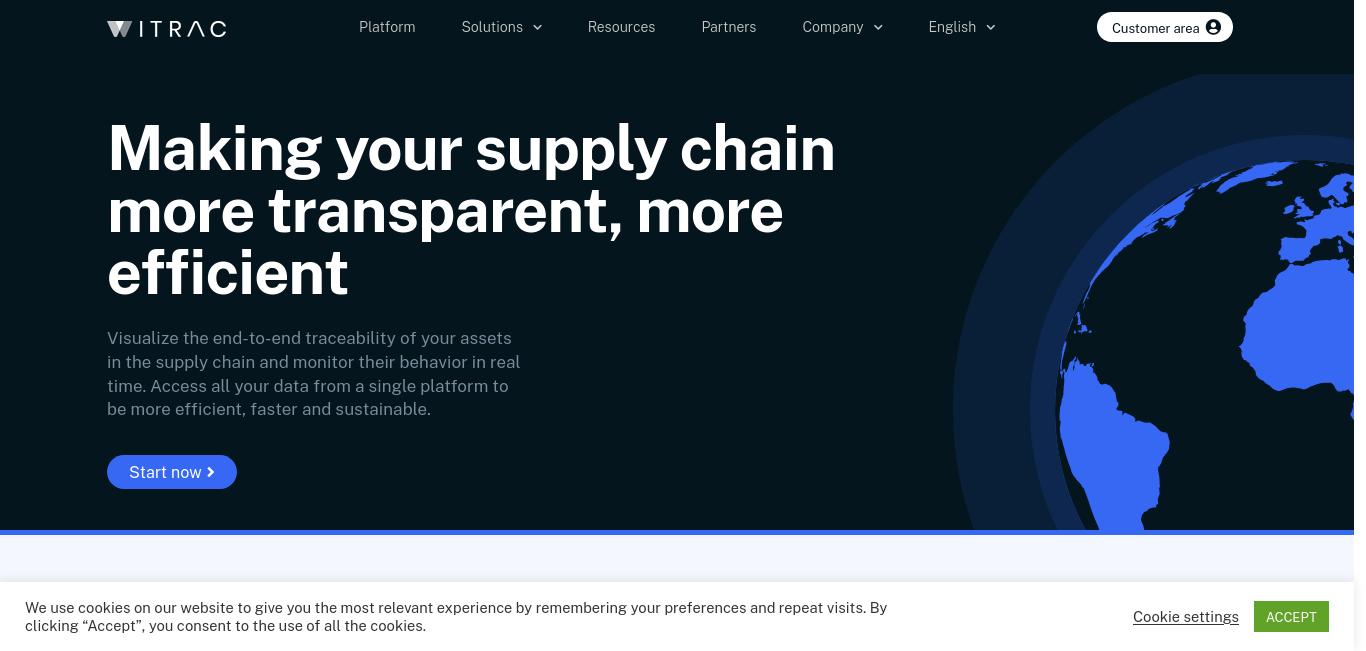The image size is (1366, 651).
Task: Expand the Solutions dropdown chevron
Action: (537, 27)
